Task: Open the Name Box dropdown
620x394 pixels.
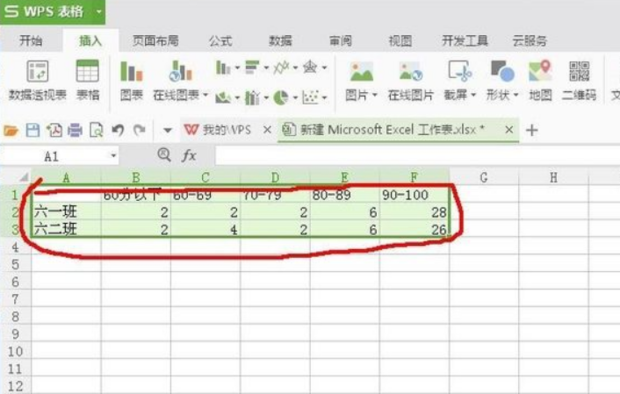Action: click(113, 156)
